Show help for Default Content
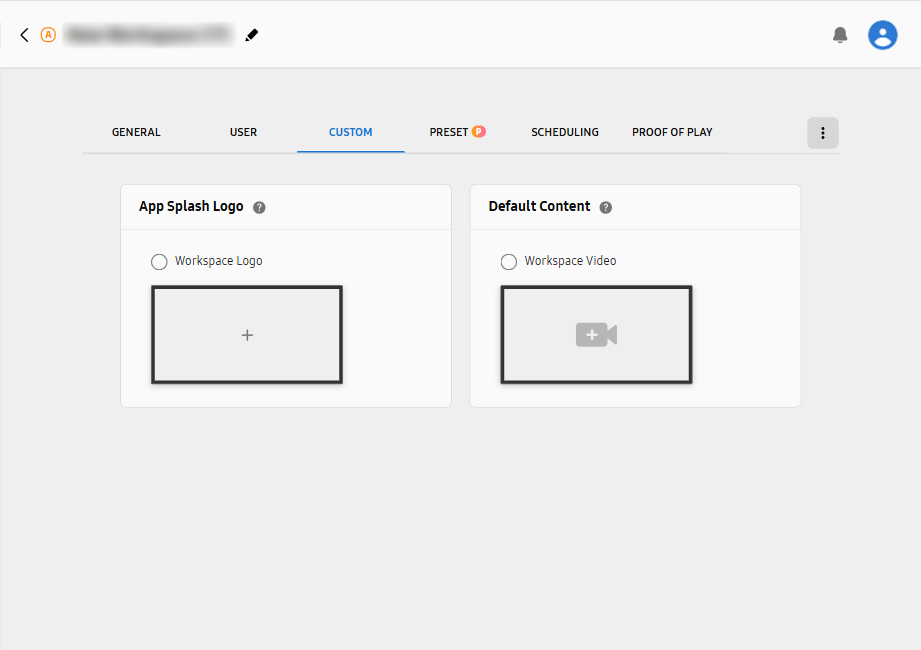Viewport: 921px width, 650px height. pyautogui.click(x=605, y=207)
